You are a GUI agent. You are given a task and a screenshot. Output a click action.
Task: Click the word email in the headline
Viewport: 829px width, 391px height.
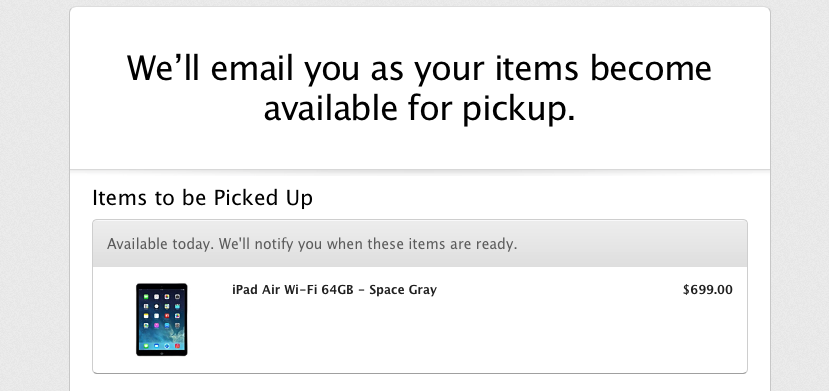point(252,69)
